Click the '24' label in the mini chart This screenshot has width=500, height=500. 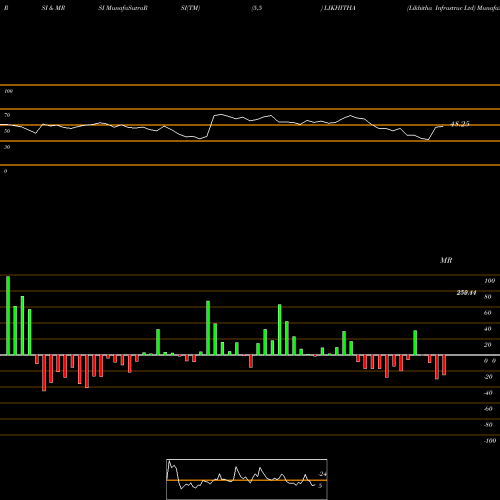point(322,474)
